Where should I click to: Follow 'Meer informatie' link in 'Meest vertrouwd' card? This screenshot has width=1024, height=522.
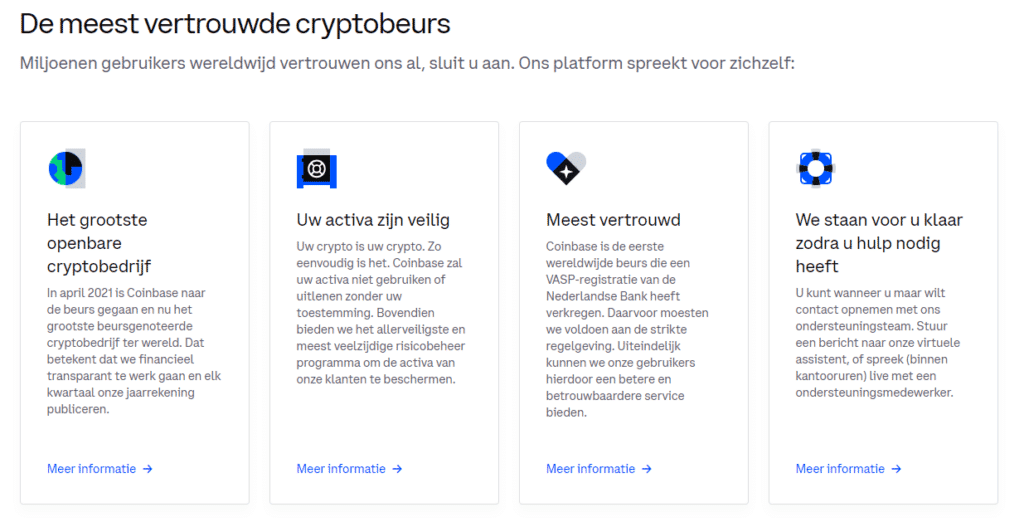[x=590, y=469]
